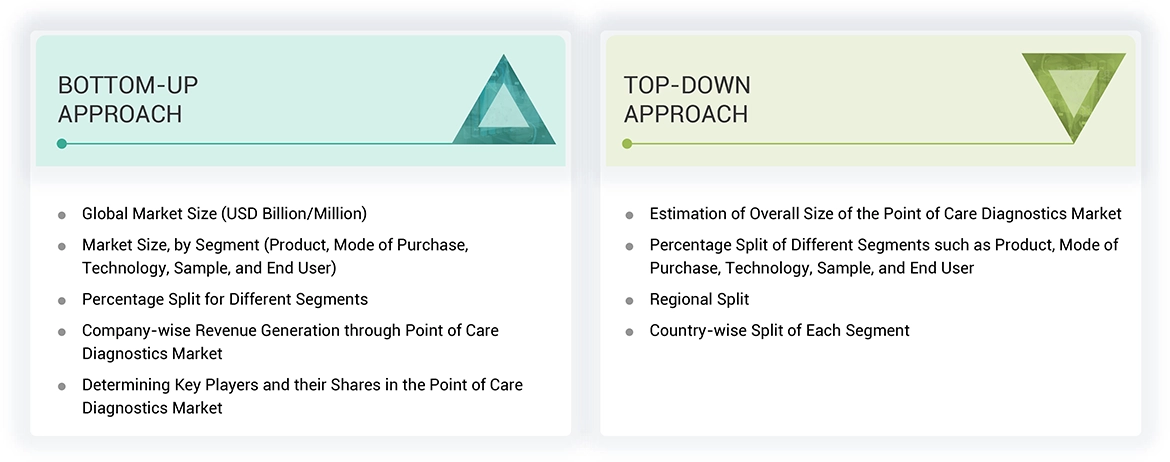Click the teal line under Bottom-Up heading

(x=260, y=144)
